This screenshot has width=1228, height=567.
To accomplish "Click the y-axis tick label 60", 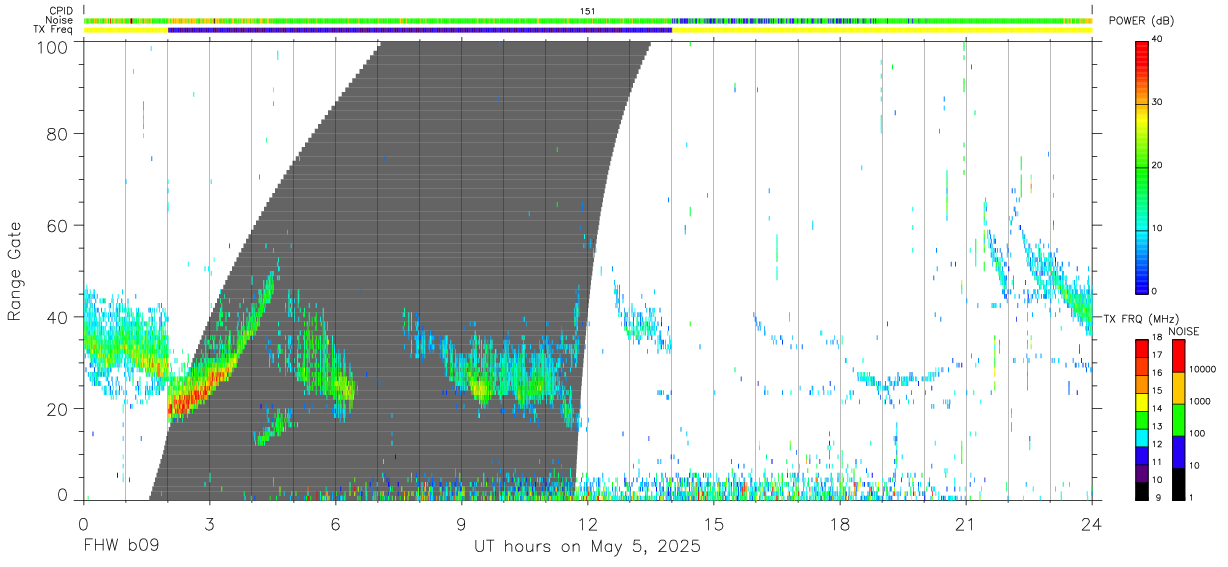I will click(x=60, y=226).
